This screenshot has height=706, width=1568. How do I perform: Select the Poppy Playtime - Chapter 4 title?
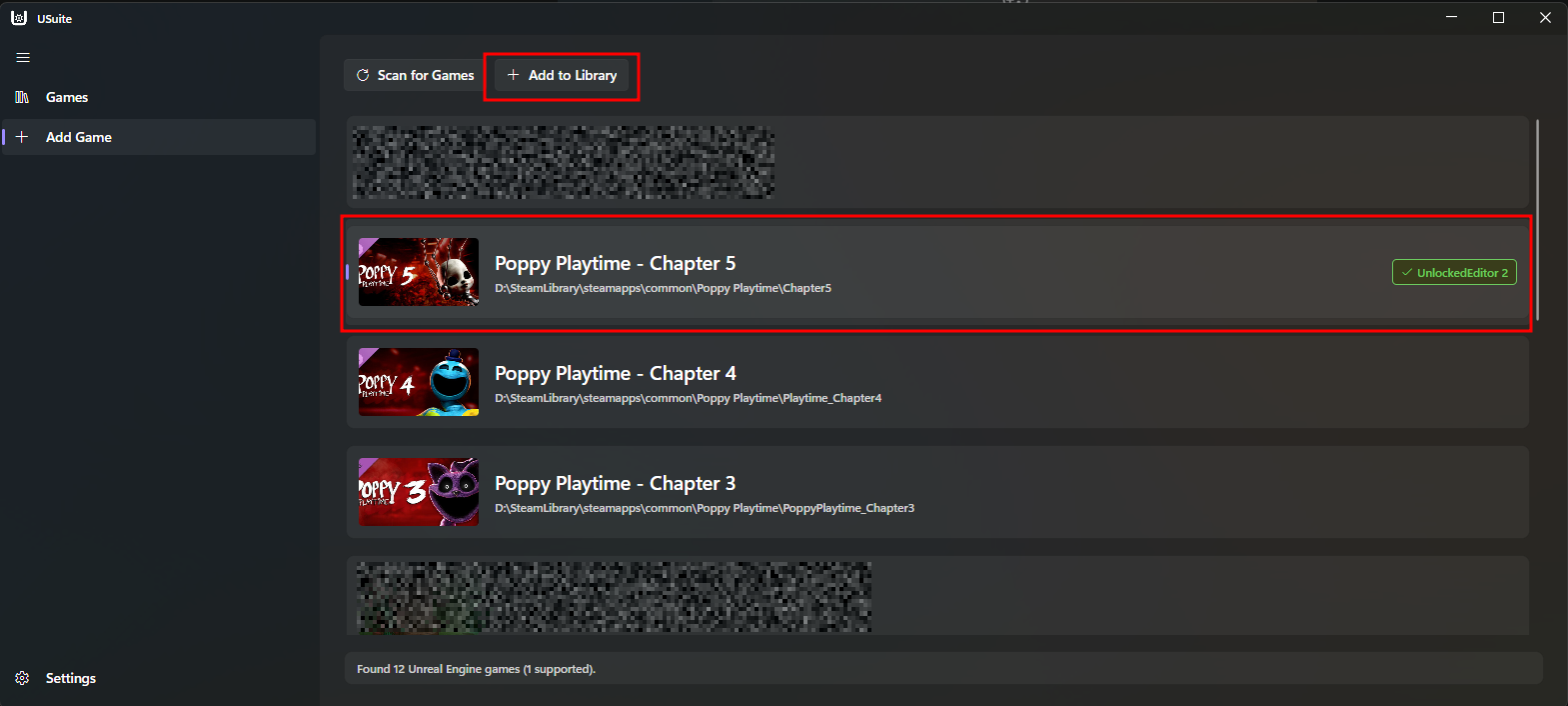[615, 374]
